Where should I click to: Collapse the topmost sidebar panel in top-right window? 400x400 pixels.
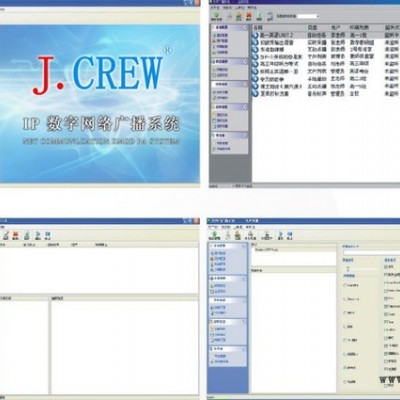[245, 27]
